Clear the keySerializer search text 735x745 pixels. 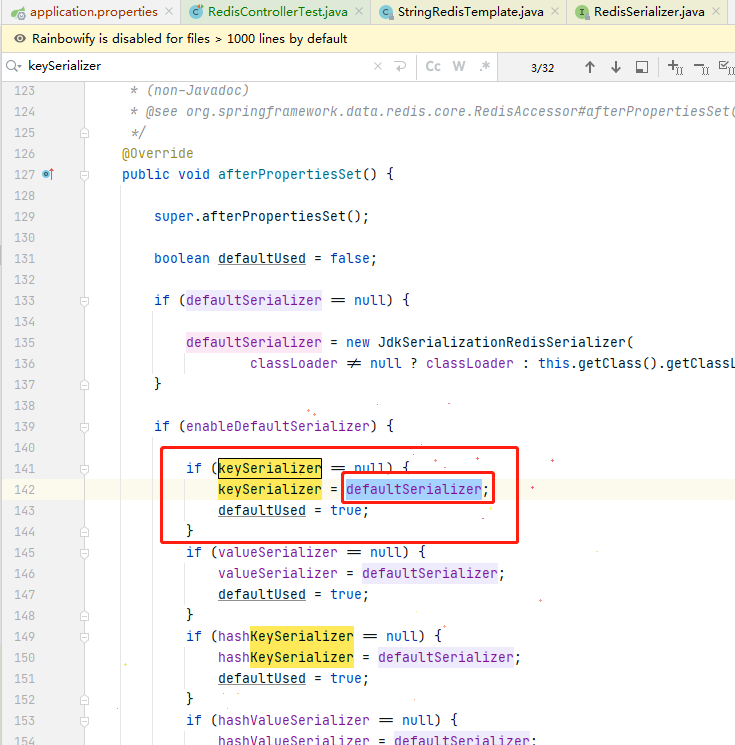point(378,67)
